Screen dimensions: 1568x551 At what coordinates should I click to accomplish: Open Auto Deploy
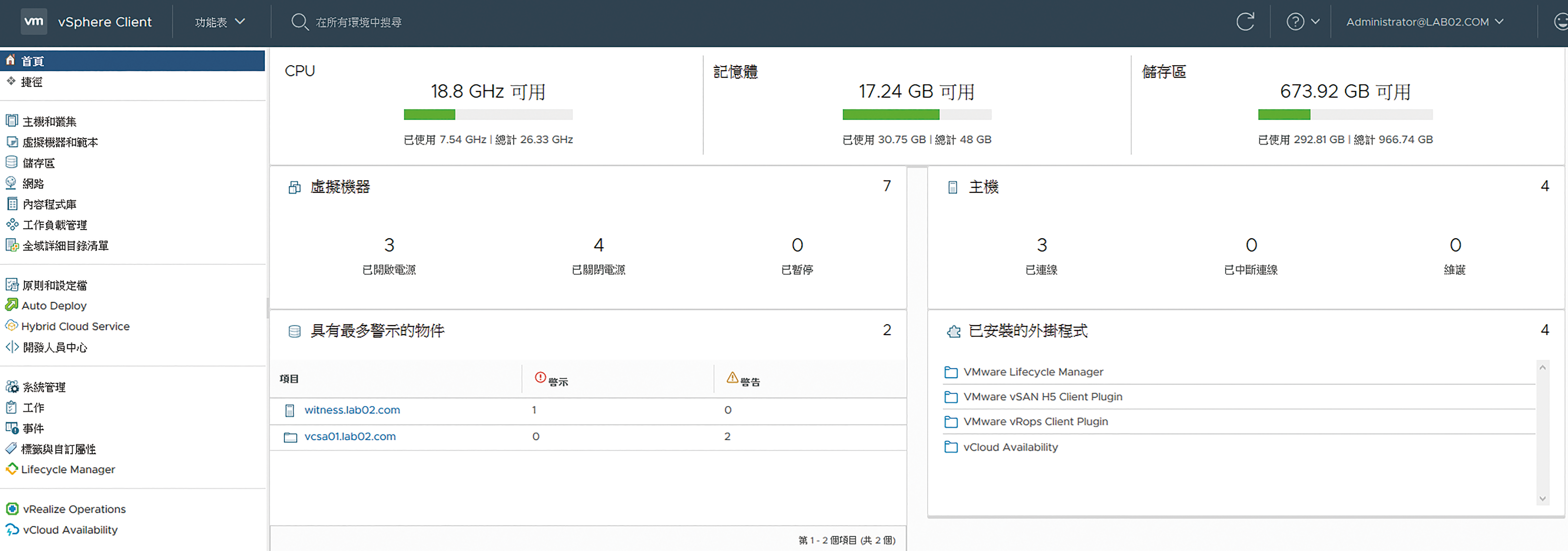(54, 306)
